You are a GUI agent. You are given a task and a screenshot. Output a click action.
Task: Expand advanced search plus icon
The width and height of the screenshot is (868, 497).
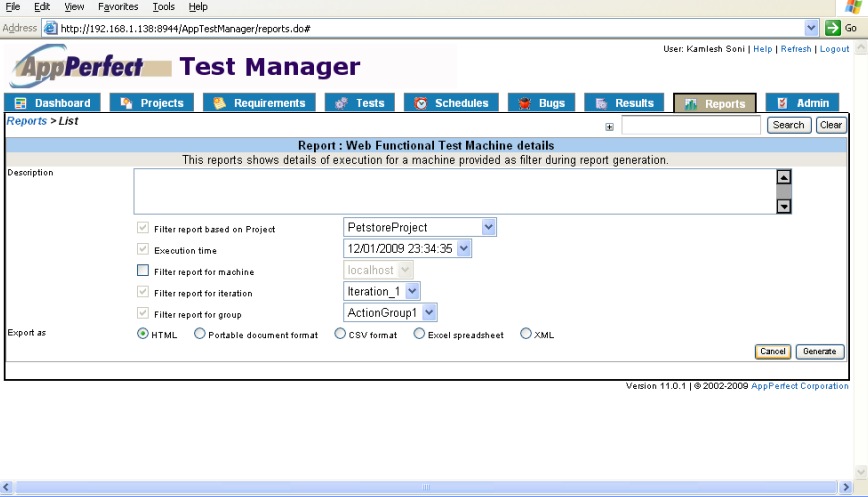tap(609, 127)
